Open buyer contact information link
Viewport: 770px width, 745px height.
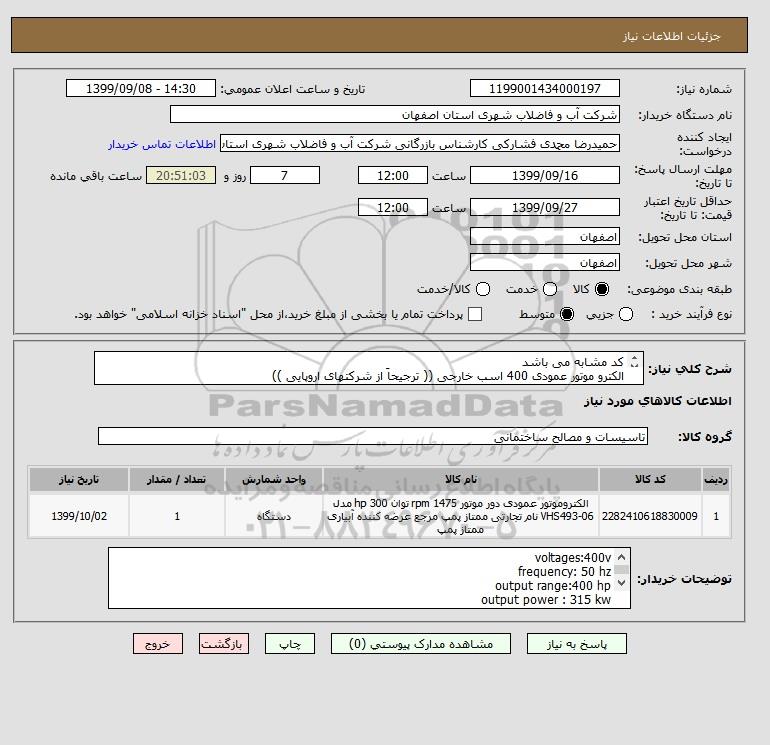[x=162, y=144]
